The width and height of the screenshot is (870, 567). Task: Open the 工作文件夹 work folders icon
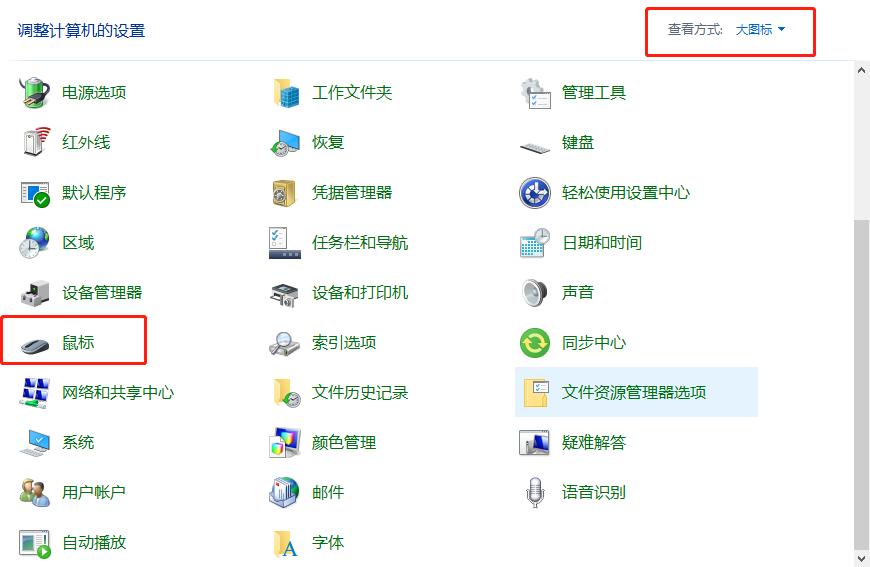coord(285,93)
